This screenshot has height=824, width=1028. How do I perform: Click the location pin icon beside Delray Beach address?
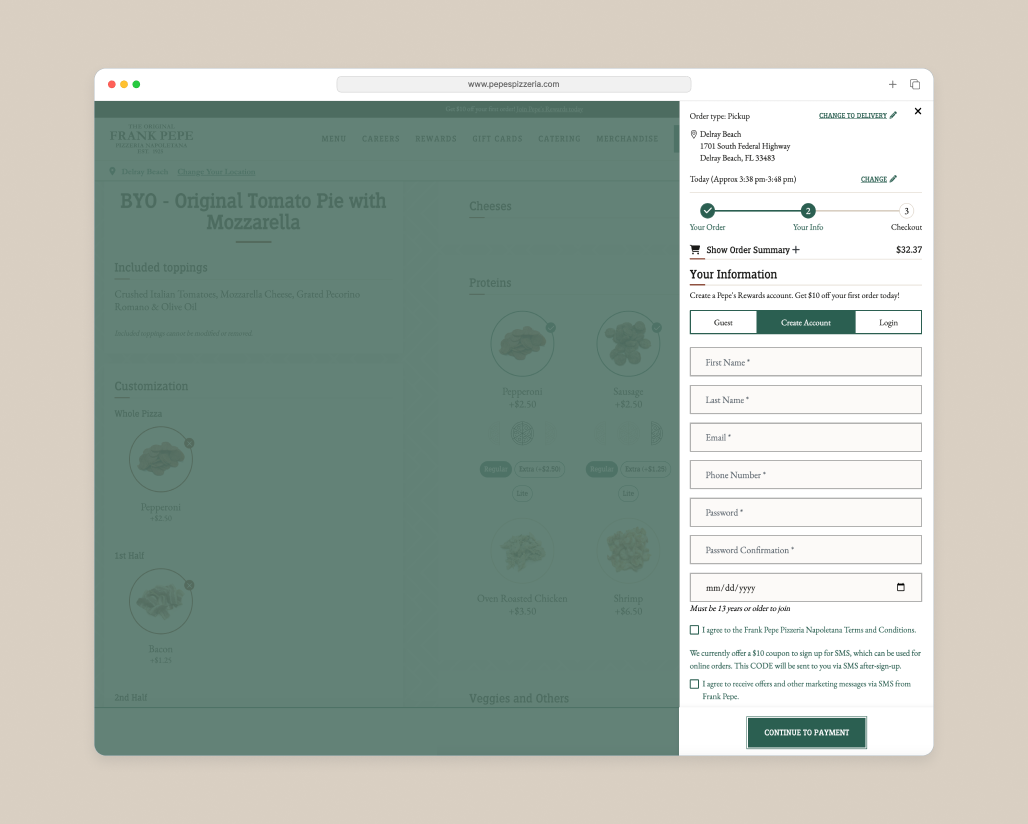tap(693, 134)
